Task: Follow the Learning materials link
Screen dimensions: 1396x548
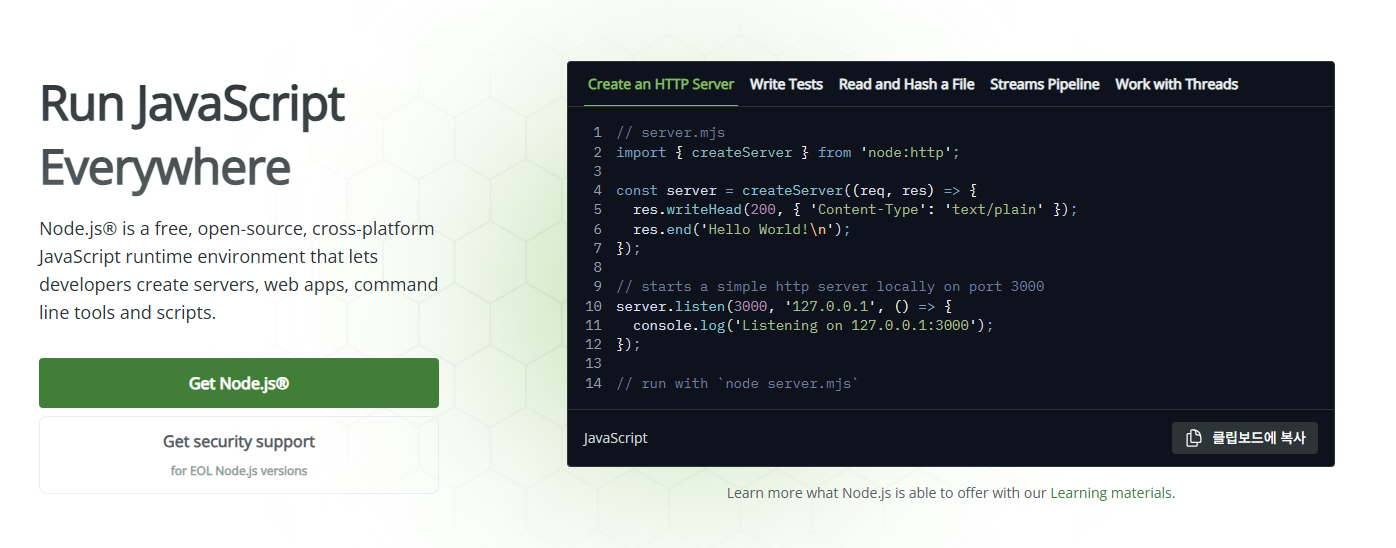Action: pos(1111,493)
